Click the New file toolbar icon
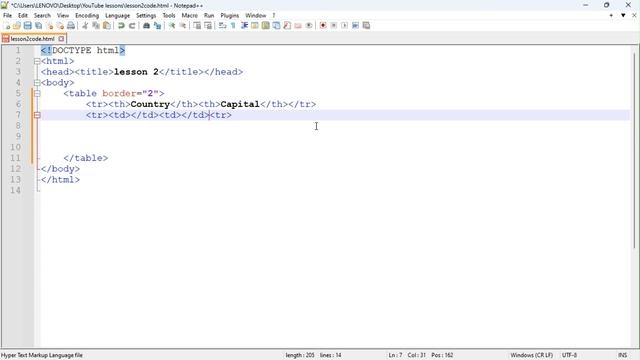This screenshot has width=640, height=360. click(x=7, y=26)
